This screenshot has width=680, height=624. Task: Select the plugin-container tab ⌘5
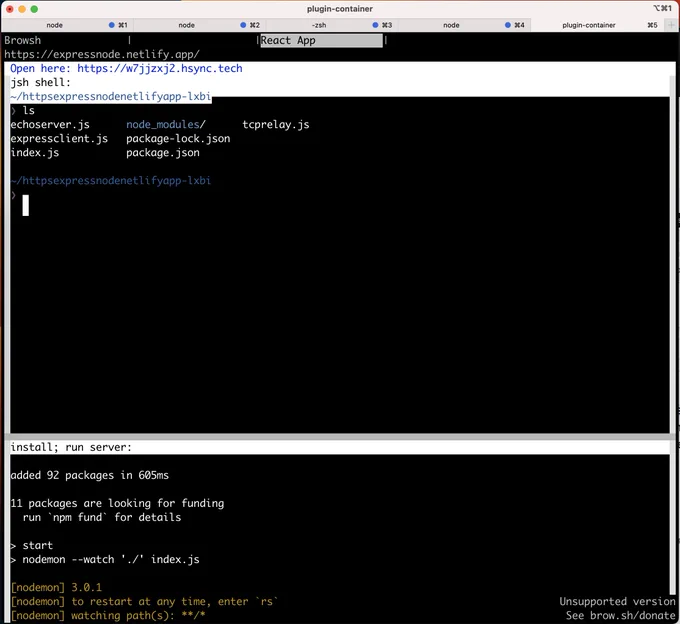(598, 25)
